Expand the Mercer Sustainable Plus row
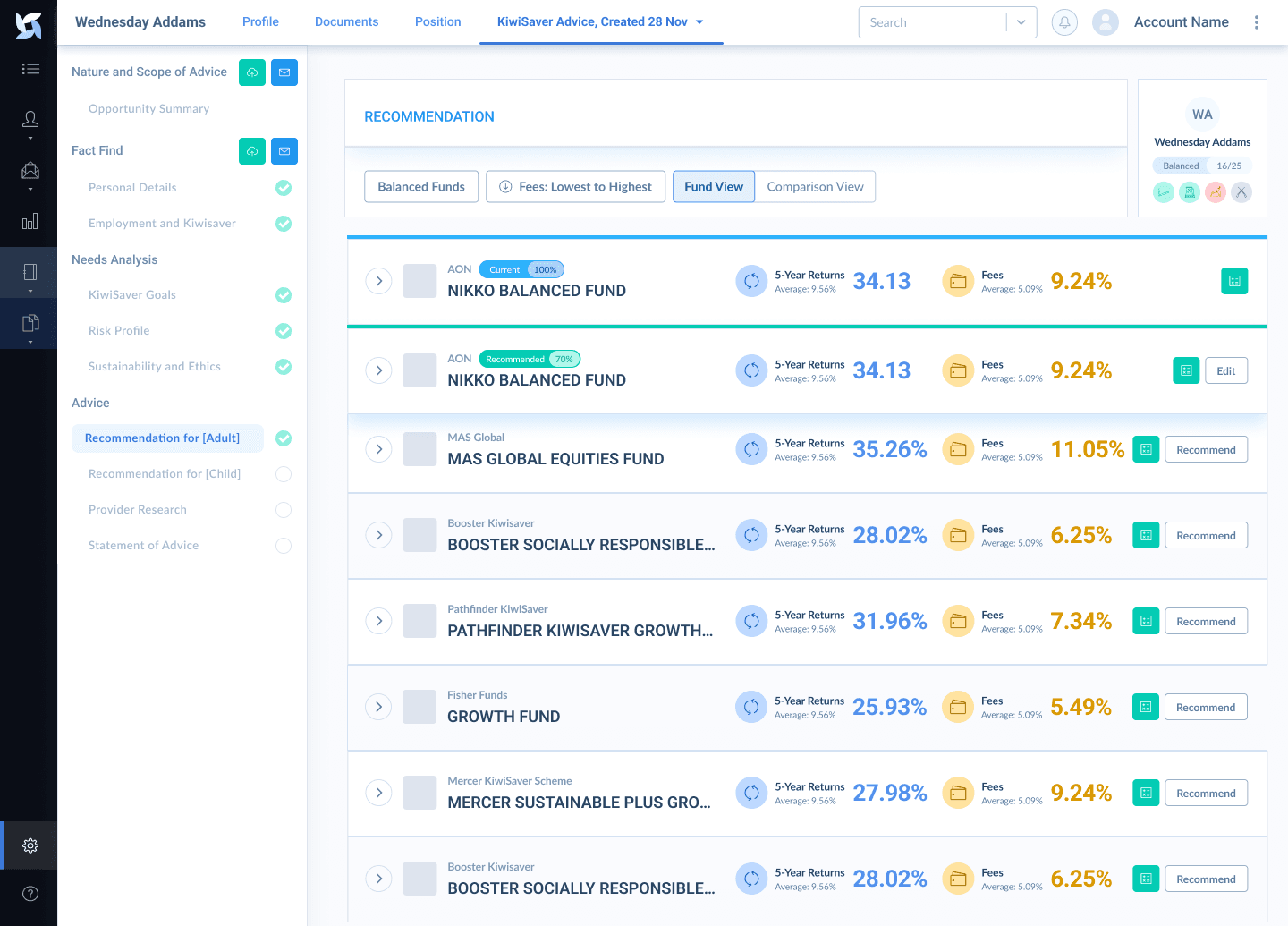 tap(379, 793)
